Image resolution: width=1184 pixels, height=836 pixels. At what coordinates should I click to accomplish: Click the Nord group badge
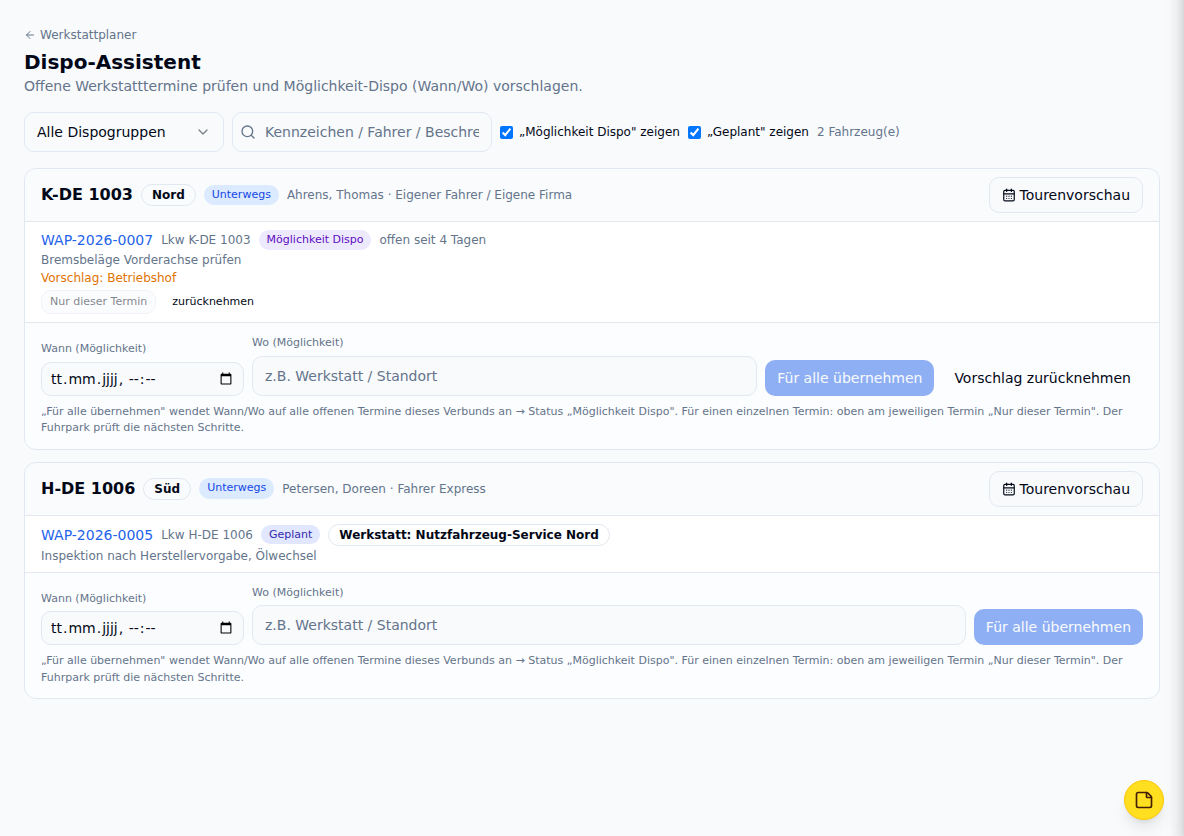point(168,195)
